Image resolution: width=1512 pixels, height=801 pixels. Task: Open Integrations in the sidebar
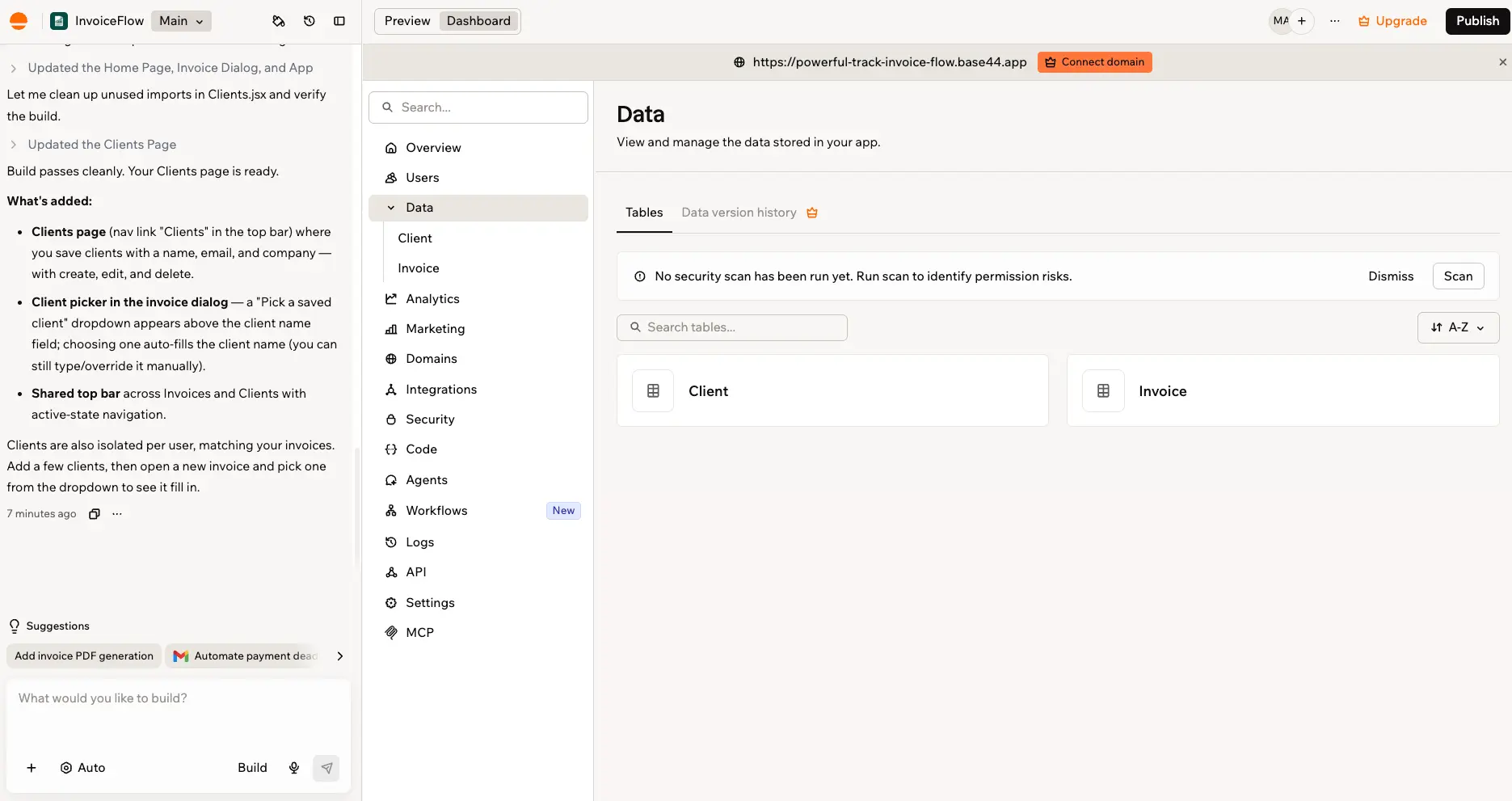click(x=478, y=390)
